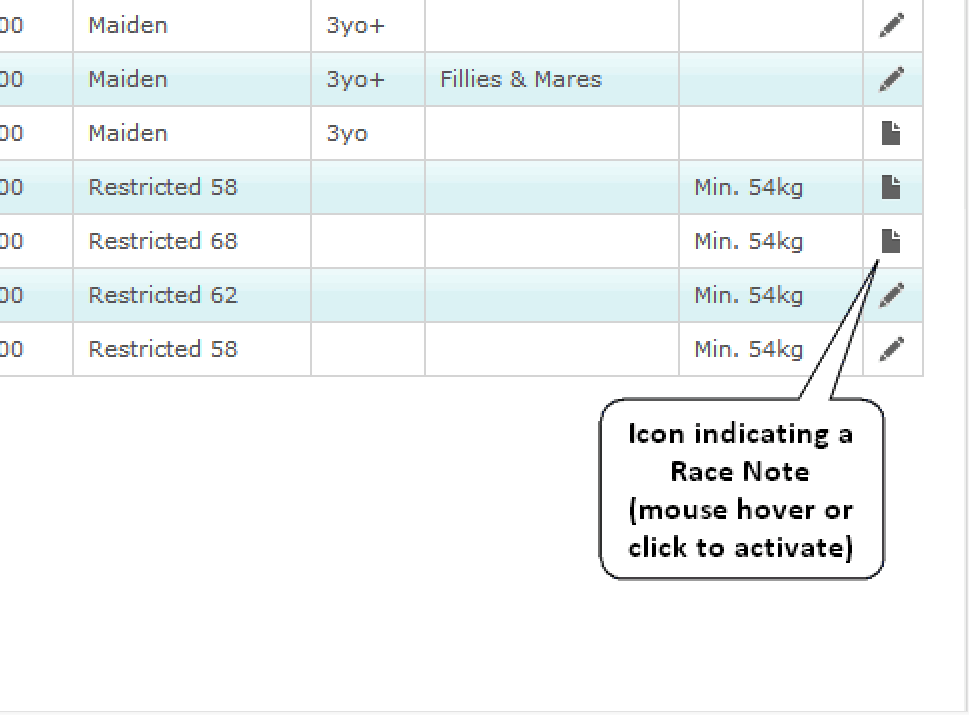Screen dimensions: 969x715
Task: Click the Maiden cell in the Fillies & Mares row
Action: [x=128, y=79]
